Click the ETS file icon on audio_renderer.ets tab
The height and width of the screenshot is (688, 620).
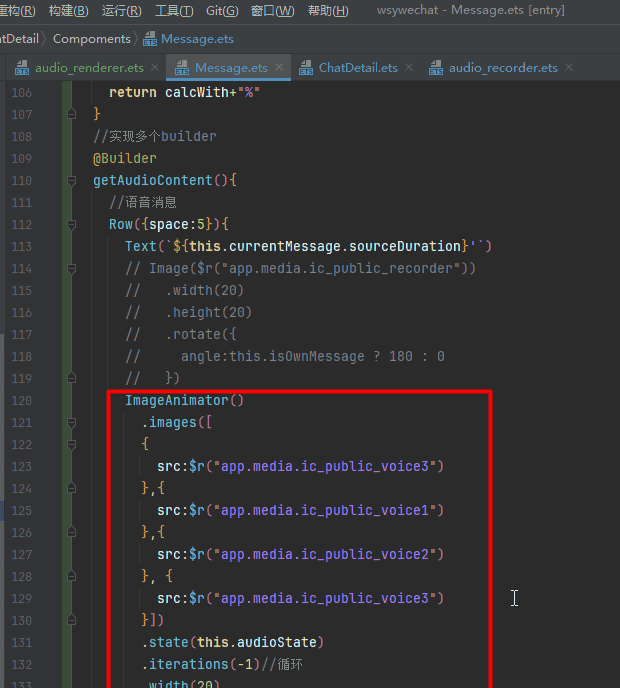pyautogui.click(x=22, y=68)
